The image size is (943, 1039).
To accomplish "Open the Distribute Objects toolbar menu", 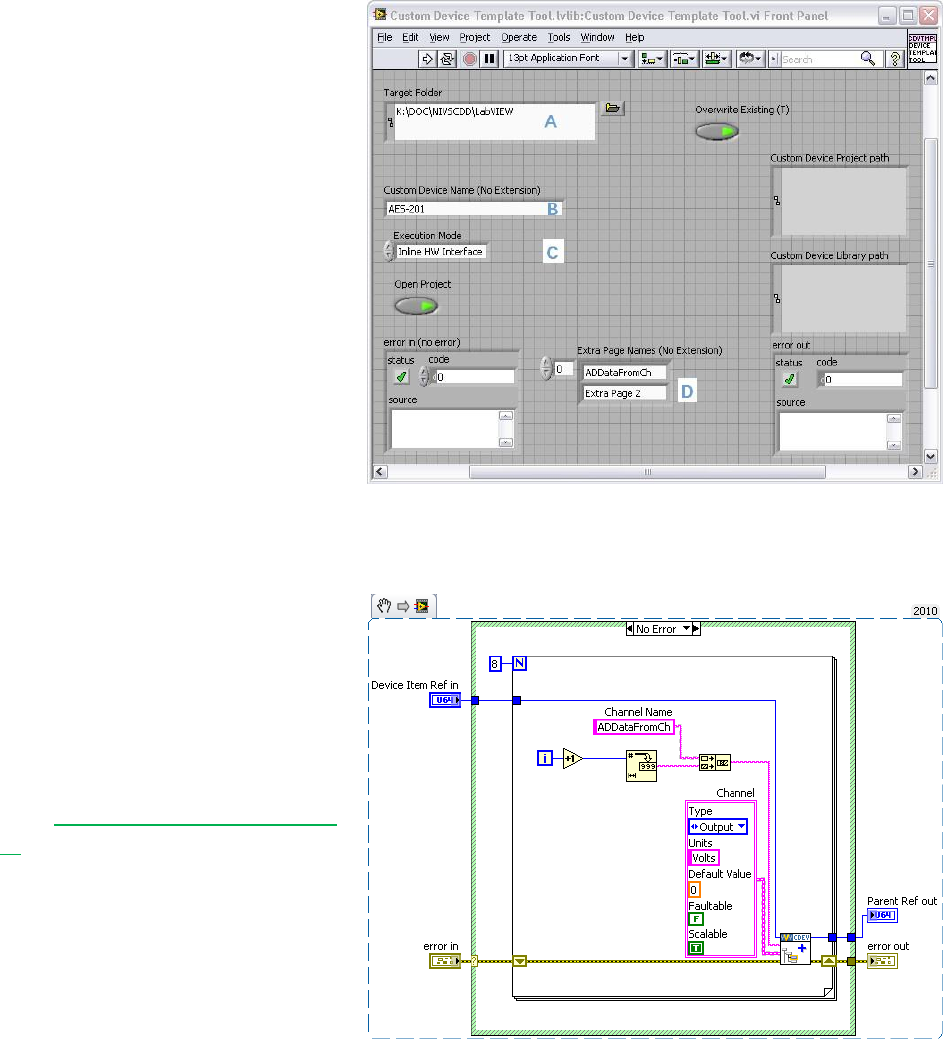I will [x=683, y=59].
